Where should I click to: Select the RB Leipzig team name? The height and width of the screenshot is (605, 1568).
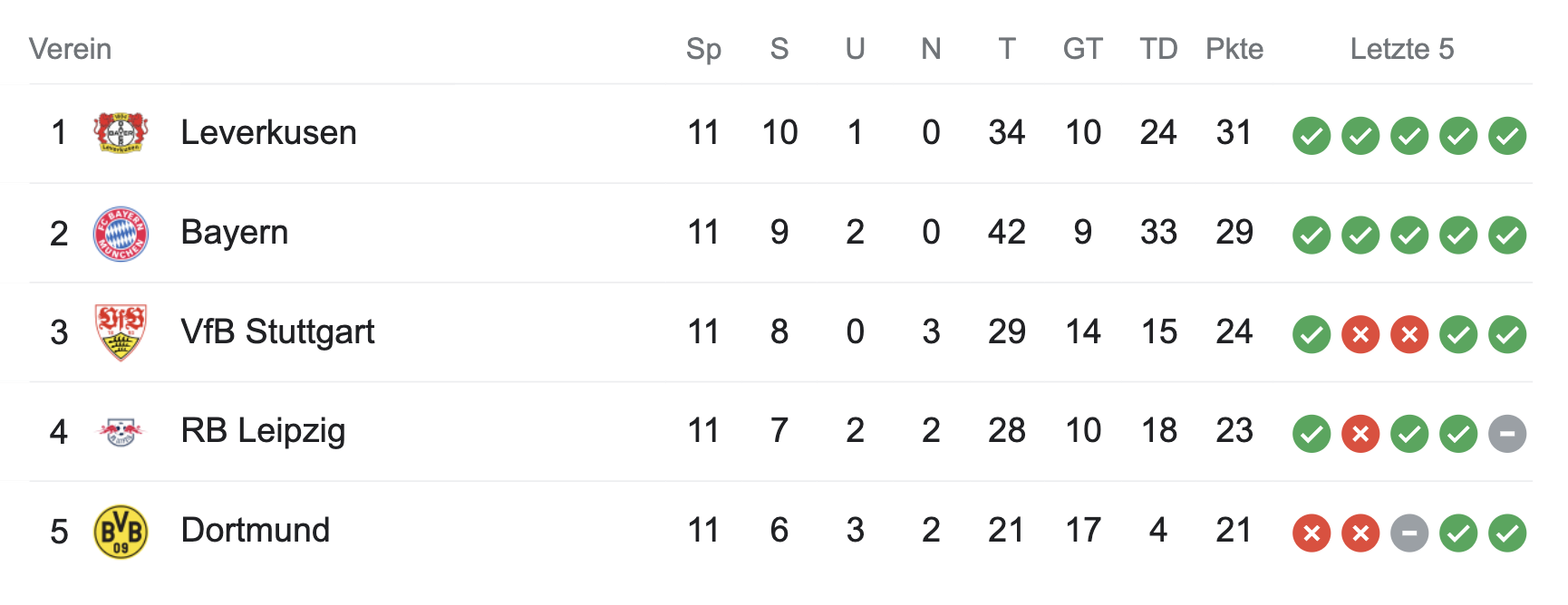point(263,431)
